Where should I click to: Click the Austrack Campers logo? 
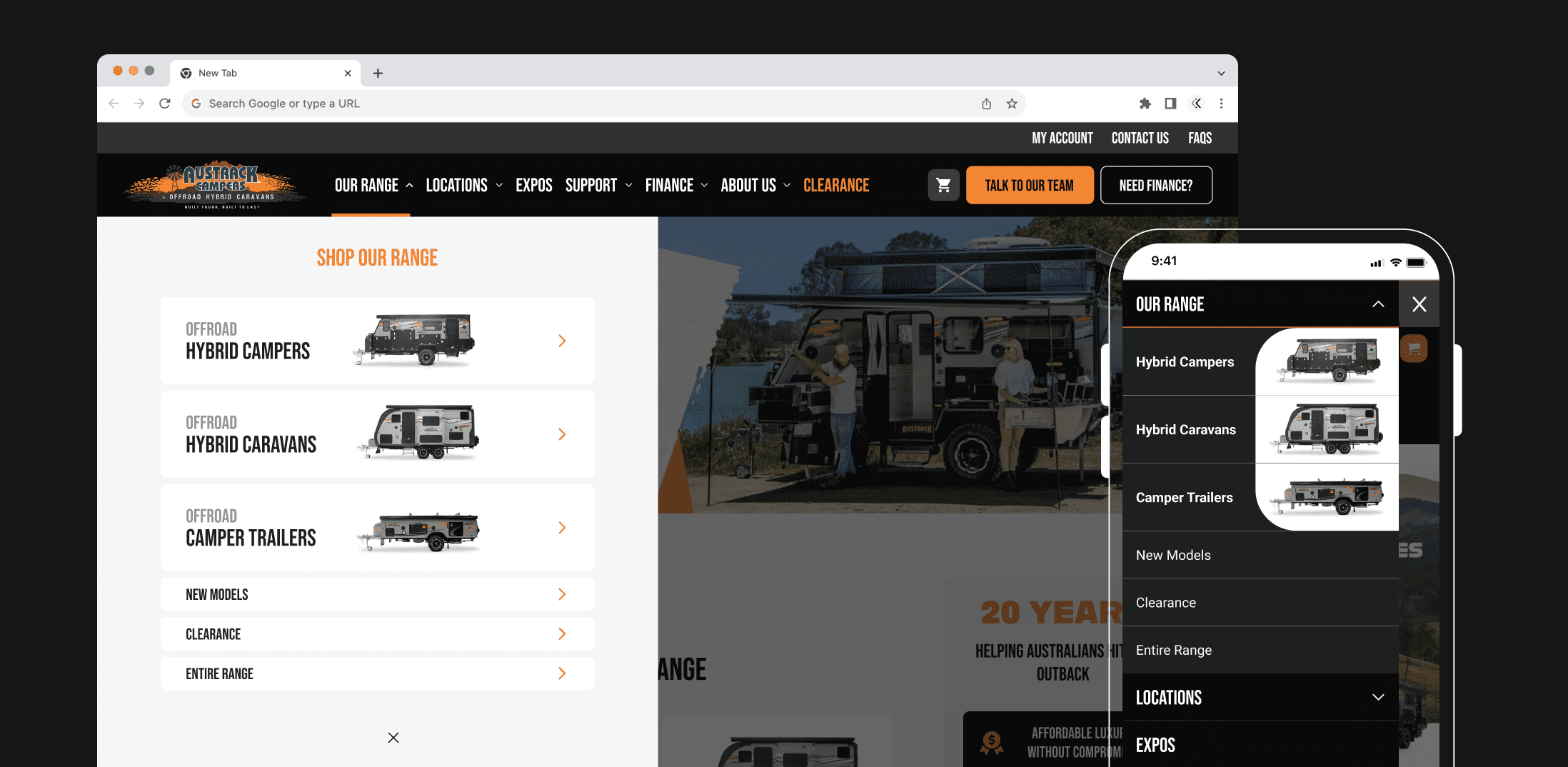coord(214,185)
